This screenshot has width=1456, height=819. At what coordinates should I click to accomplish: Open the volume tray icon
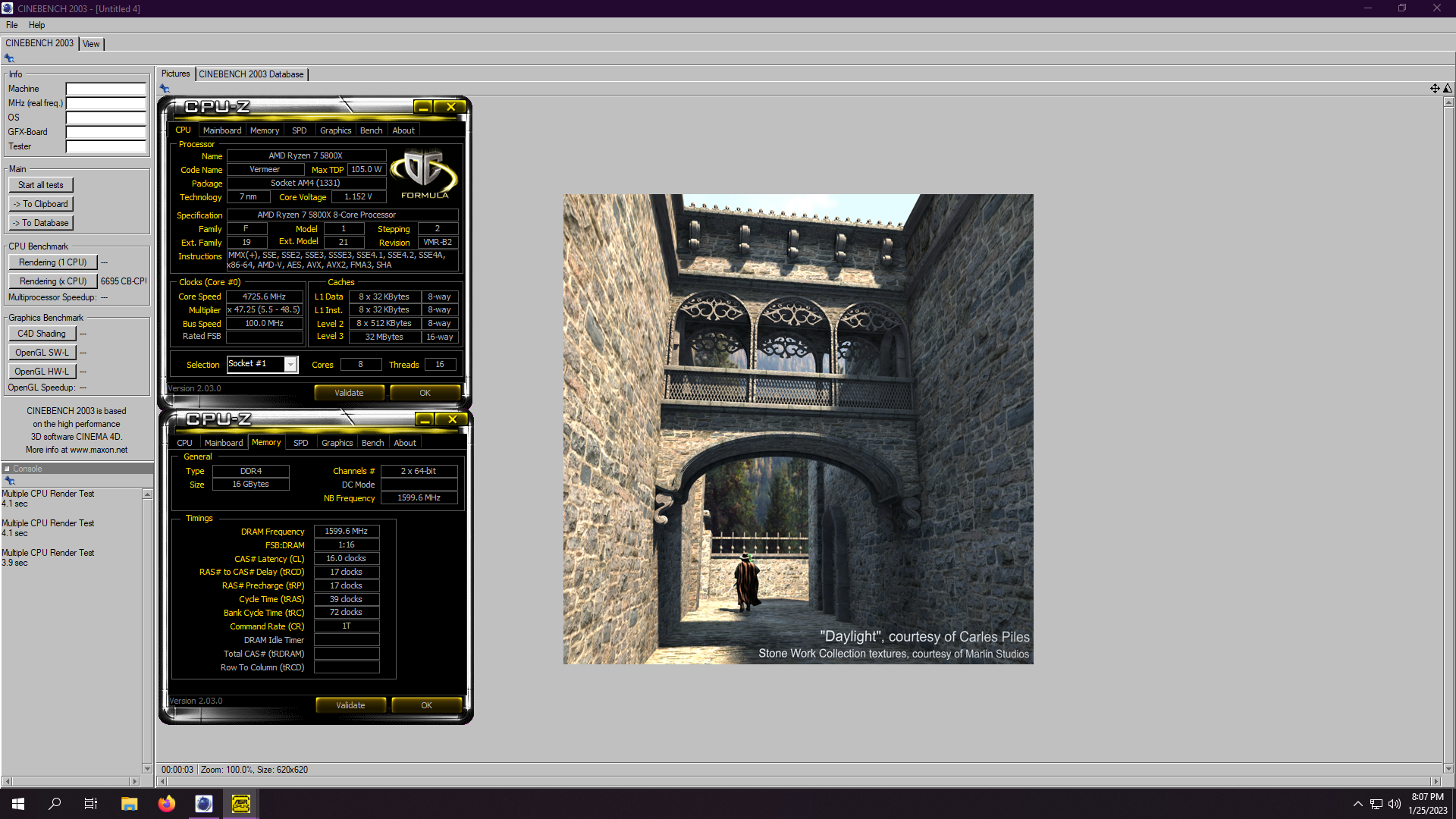coord(1395,804)
